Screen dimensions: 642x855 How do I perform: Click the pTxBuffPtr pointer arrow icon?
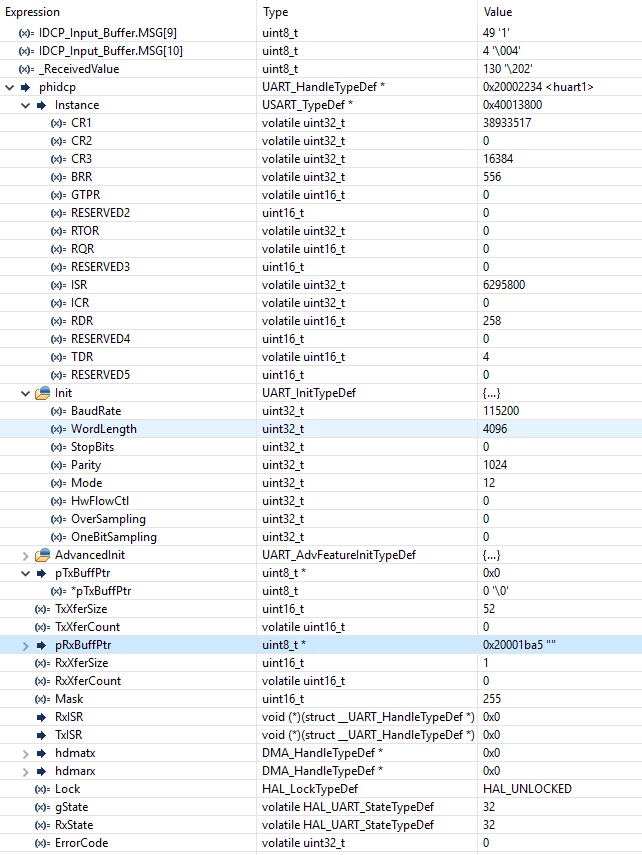(41, 573)
